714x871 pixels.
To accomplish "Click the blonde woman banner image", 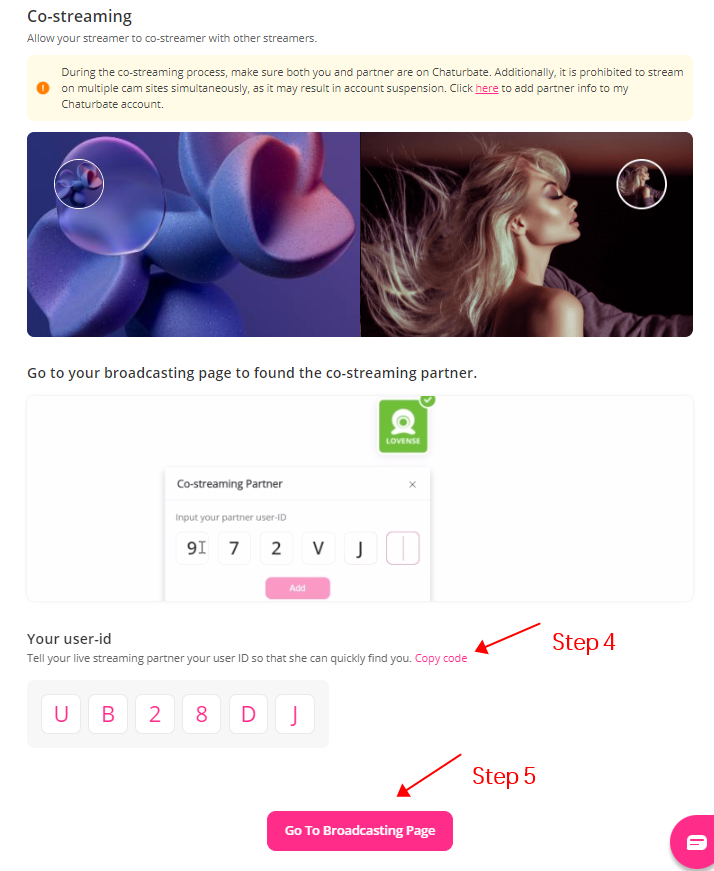I will click(526, 234).
